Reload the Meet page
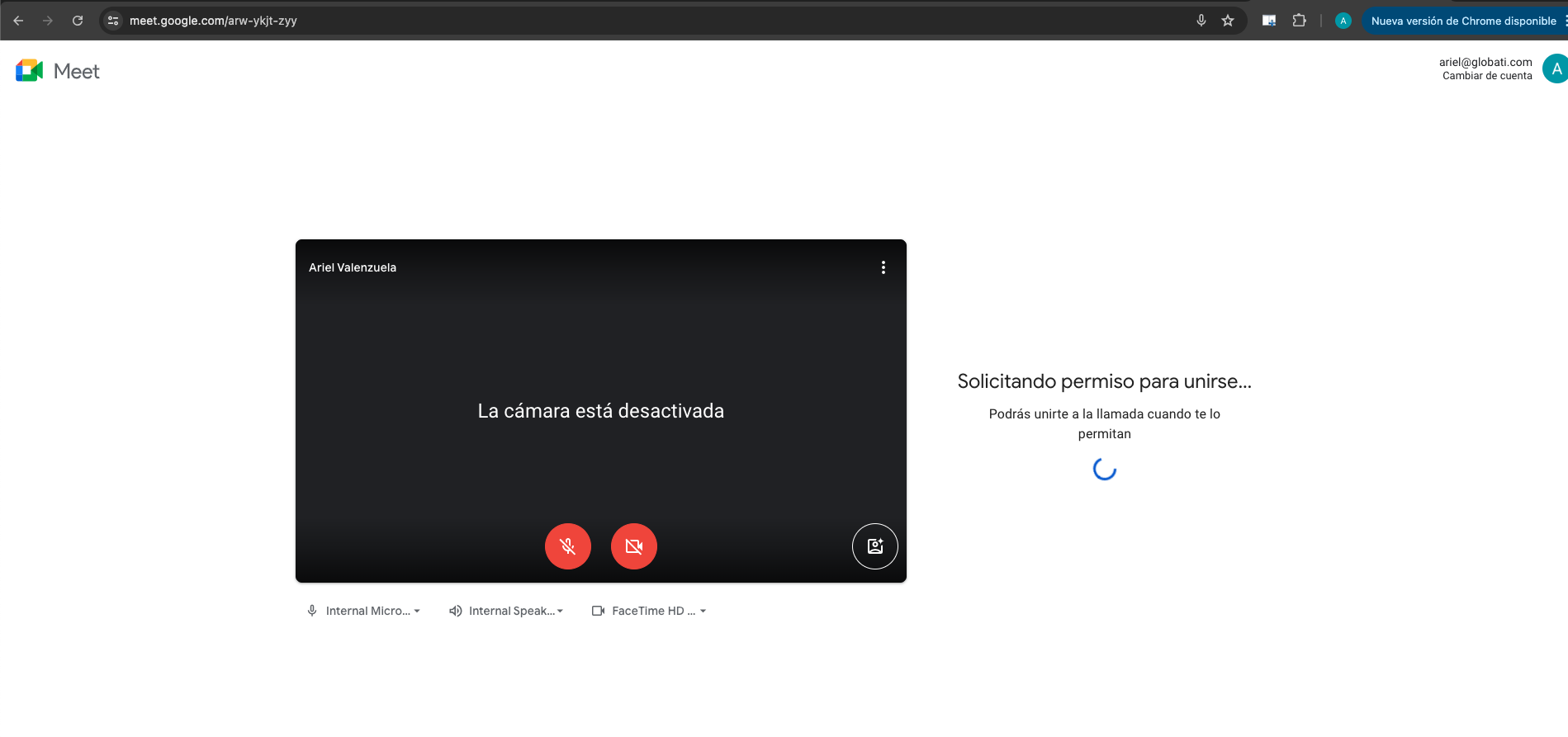 tap(78, 21)
